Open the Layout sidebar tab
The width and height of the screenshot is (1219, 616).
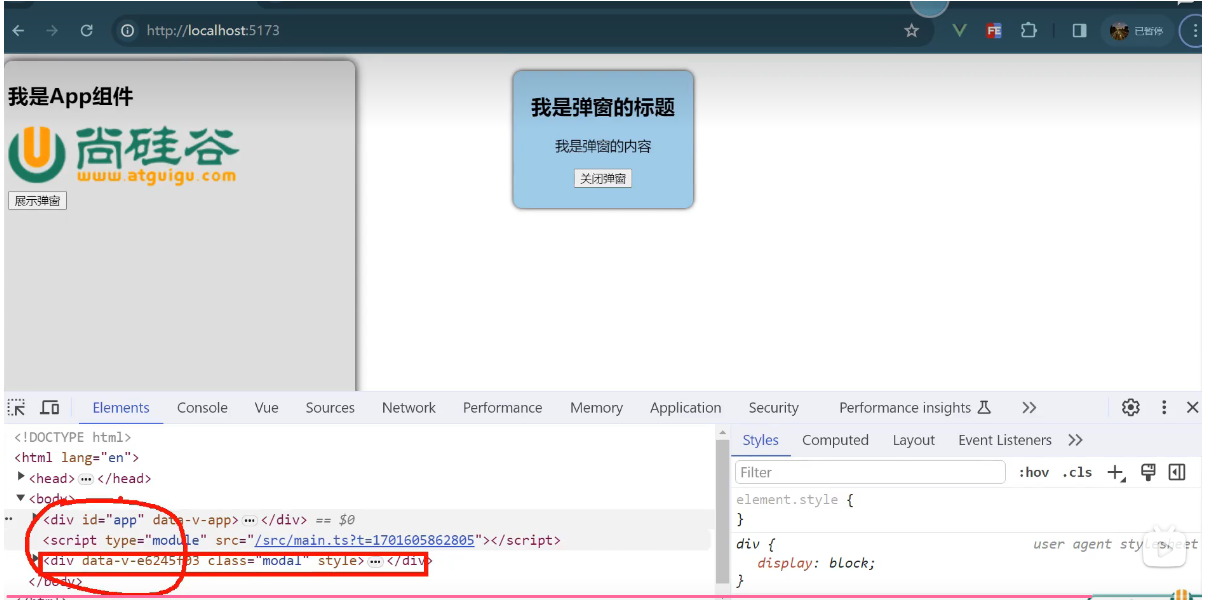pyautogui.click(x=913, y=440)
